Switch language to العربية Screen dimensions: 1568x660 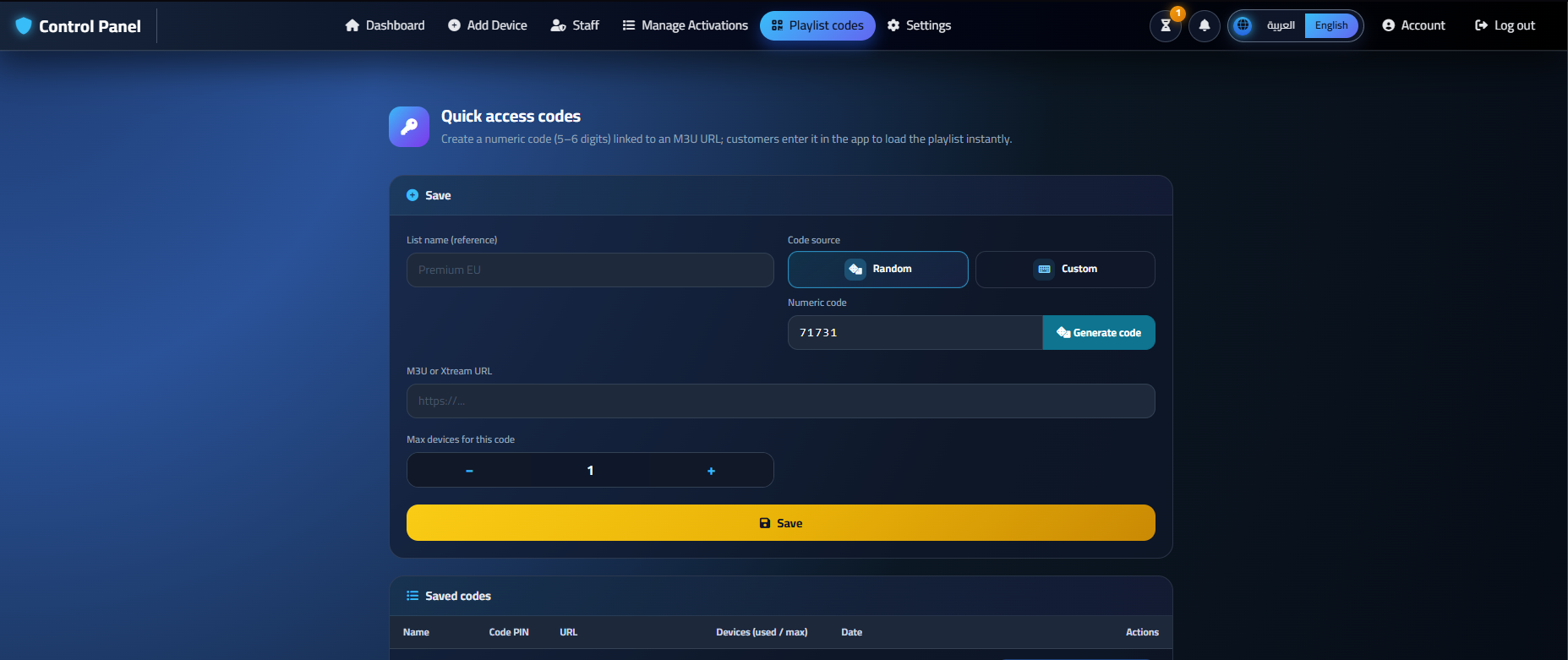coord(1281,25)
